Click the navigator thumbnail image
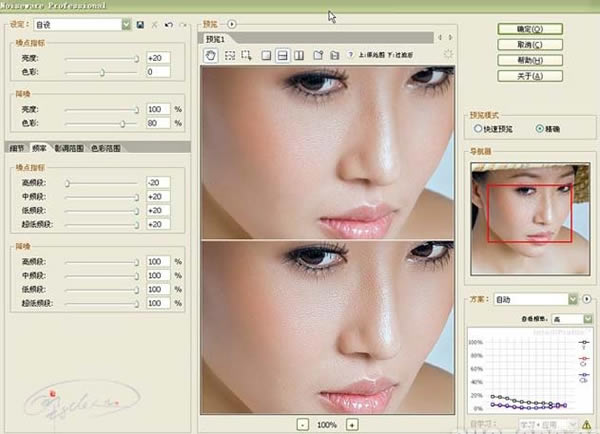600x434 pixels. pos(530,219)
